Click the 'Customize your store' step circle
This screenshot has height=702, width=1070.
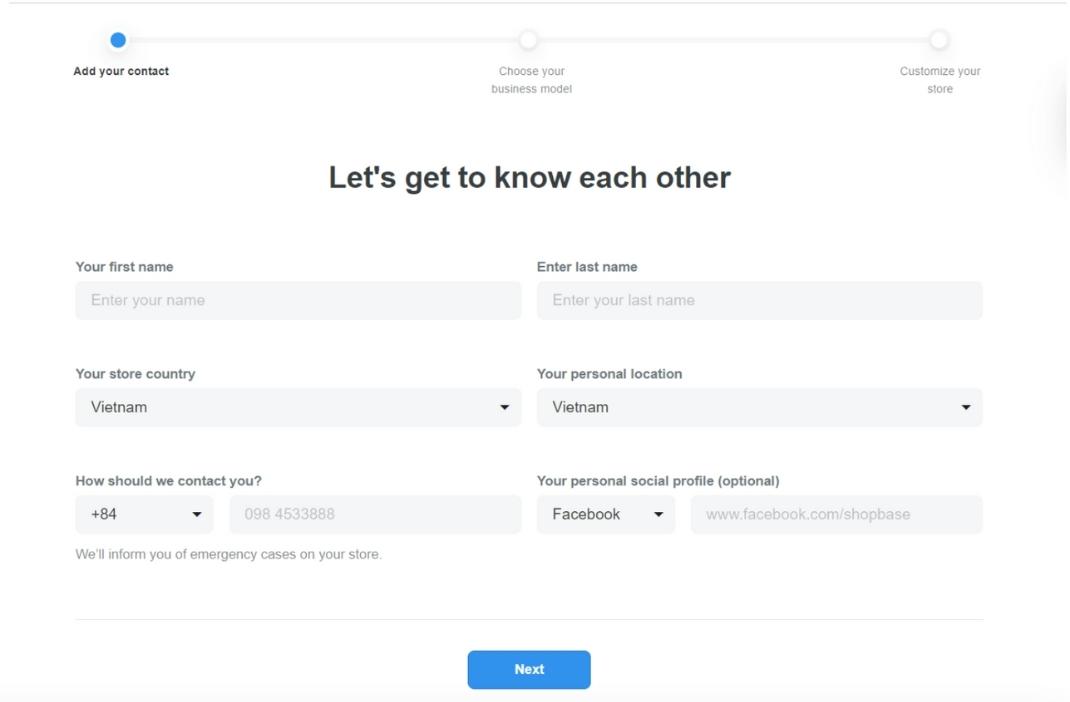(938, 40)
